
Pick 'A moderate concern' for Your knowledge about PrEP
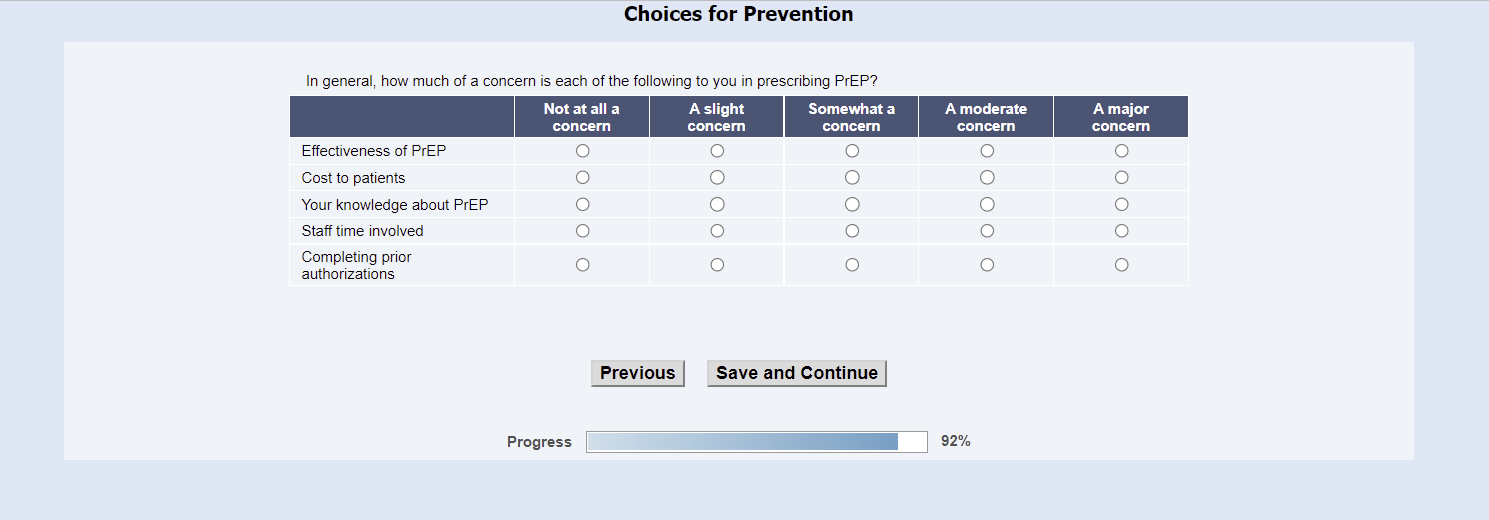coord(987,204)
